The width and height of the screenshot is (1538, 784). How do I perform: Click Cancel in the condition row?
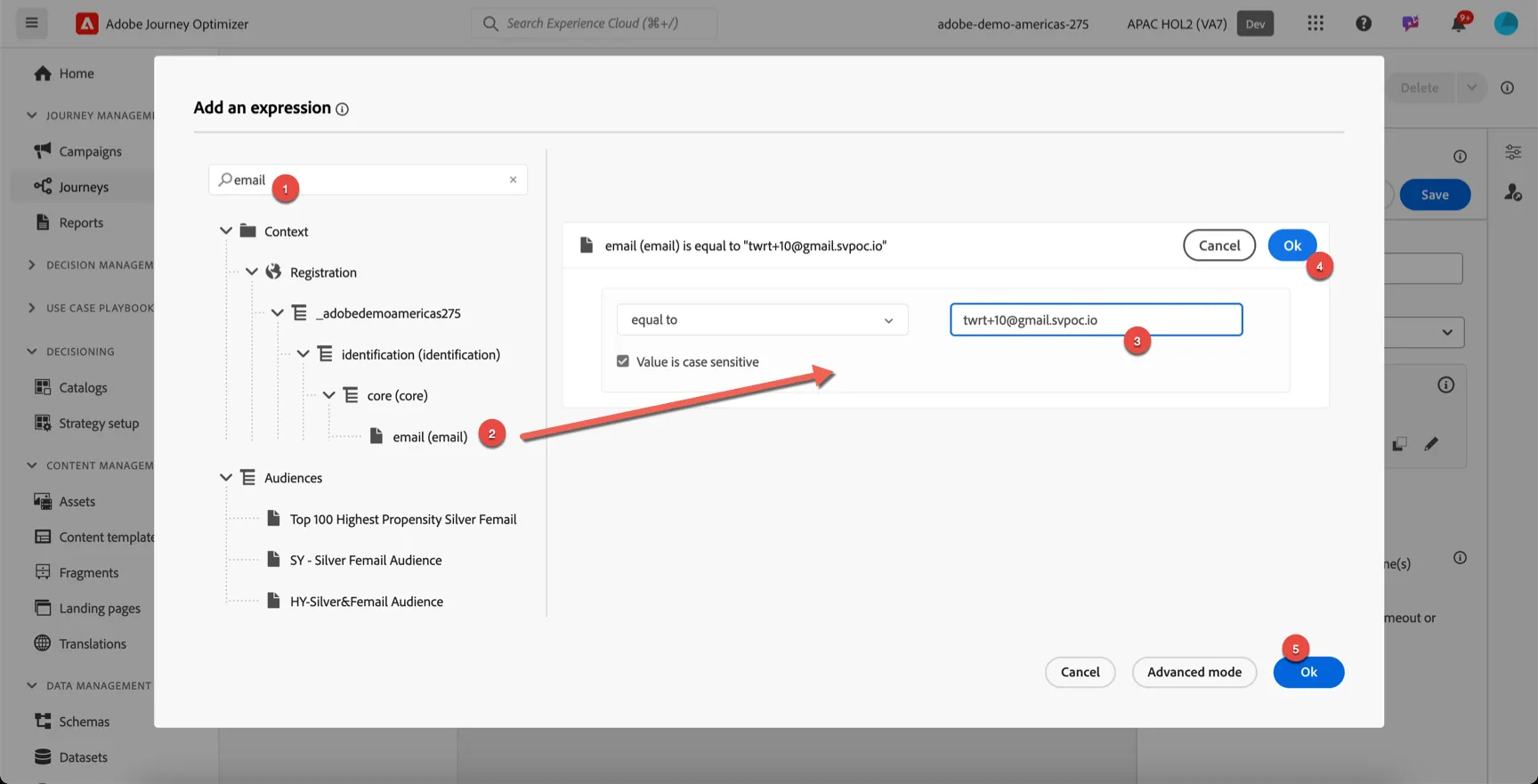click(1218, 246)
